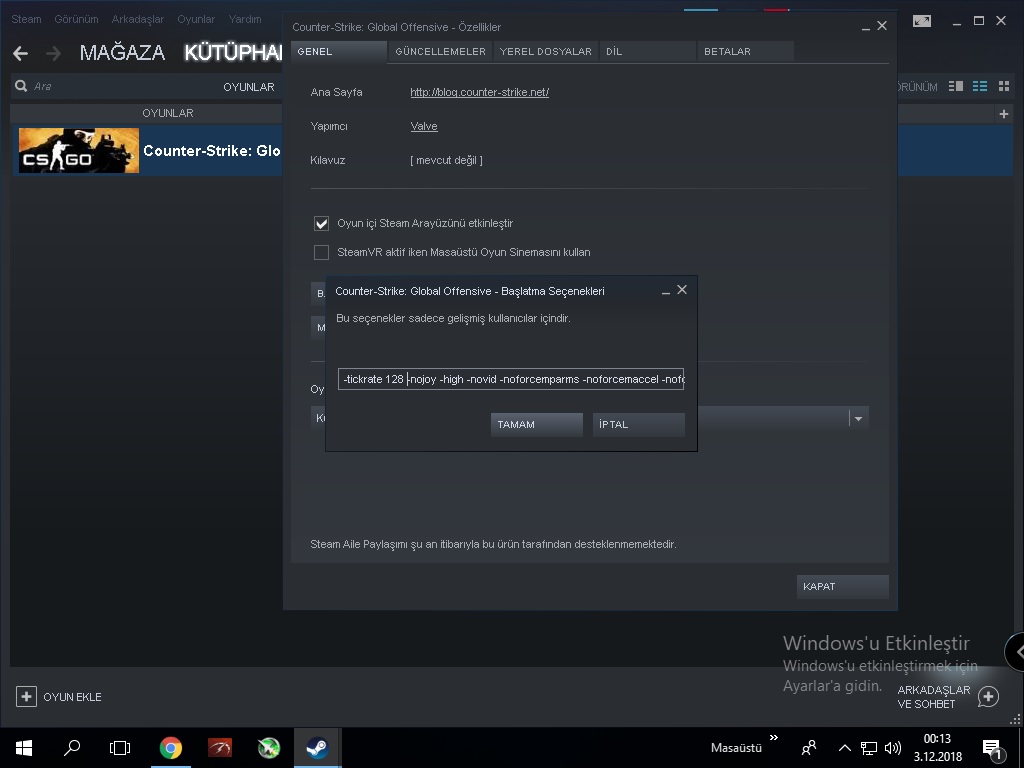This screenshot has width=1024, height=768.
Task: Open the People icon in system tray
Action: click(808, 748)
